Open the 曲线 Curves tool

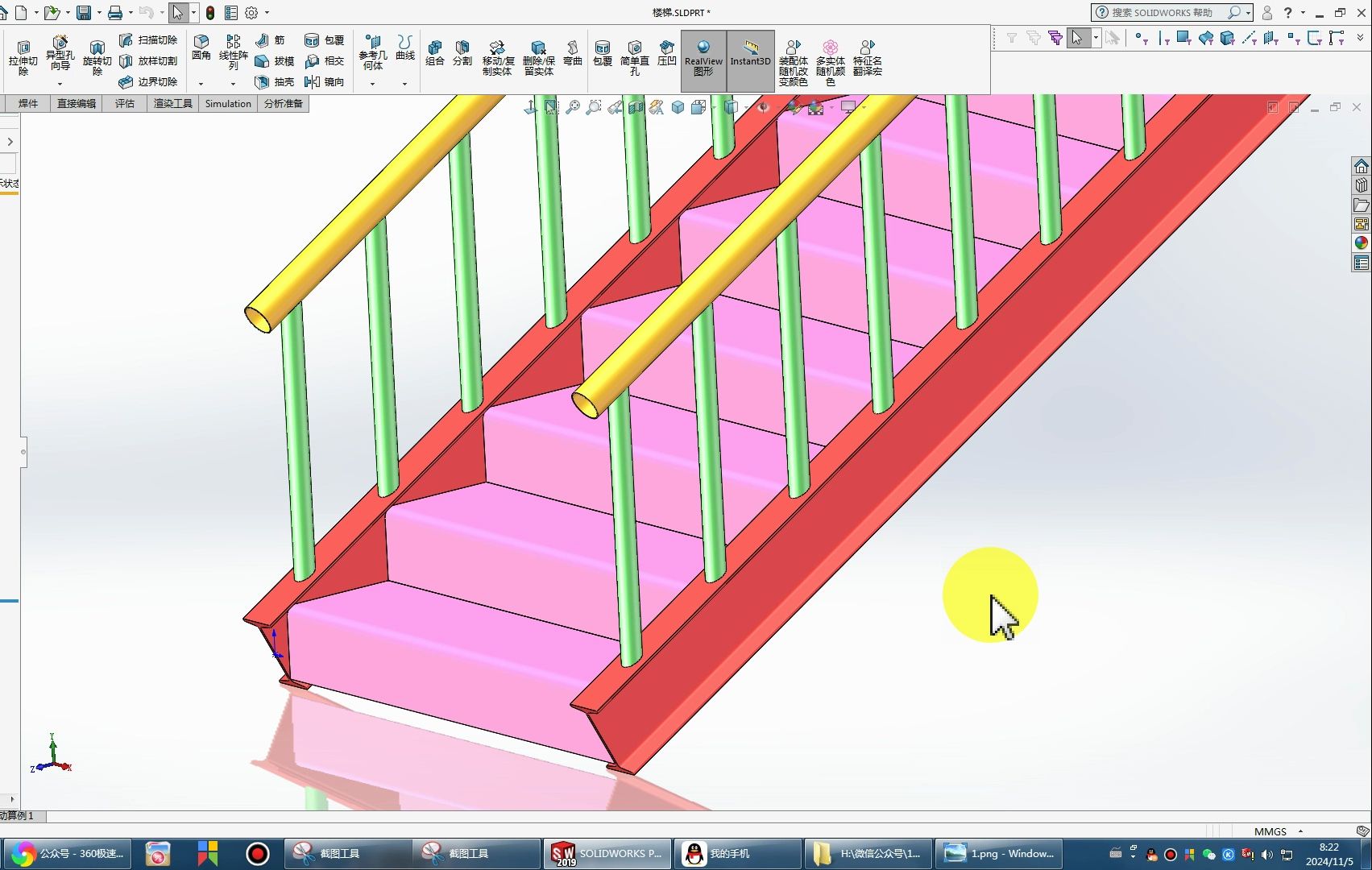click(x=405, y=48)
